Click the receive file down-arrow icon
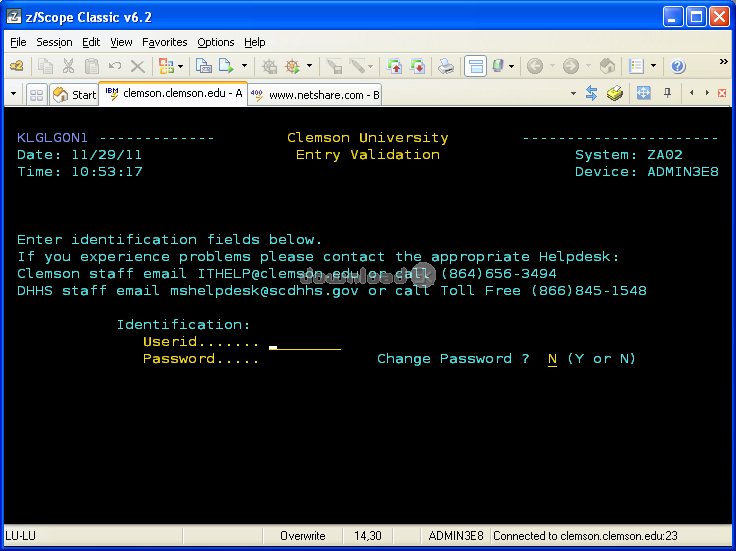 [x=417, y=66]
